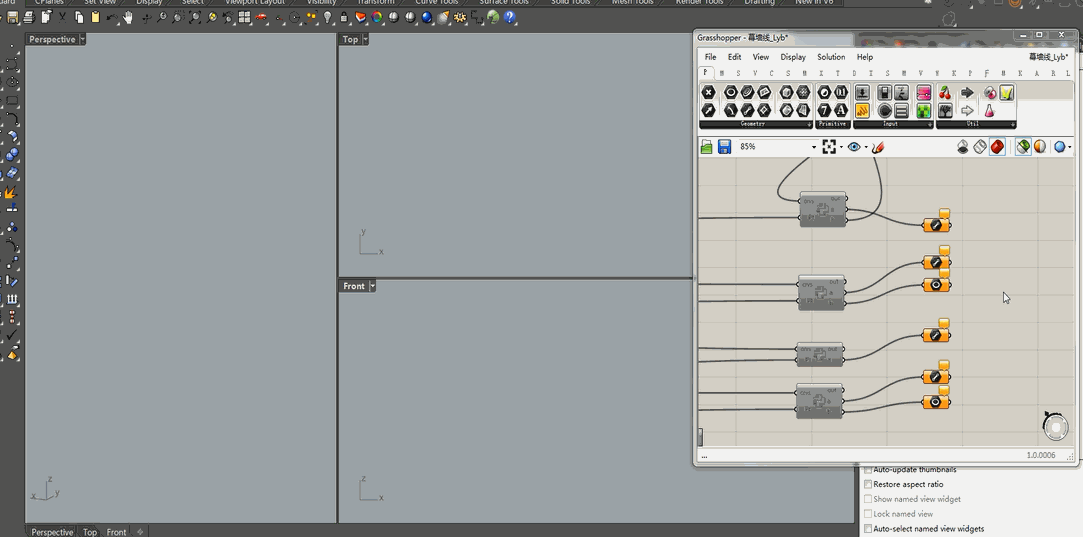This screenshot has height=537, width=1083.
Task: Enable wireframe preview mode in Grasshopper
Action: (x=979, y=147)
